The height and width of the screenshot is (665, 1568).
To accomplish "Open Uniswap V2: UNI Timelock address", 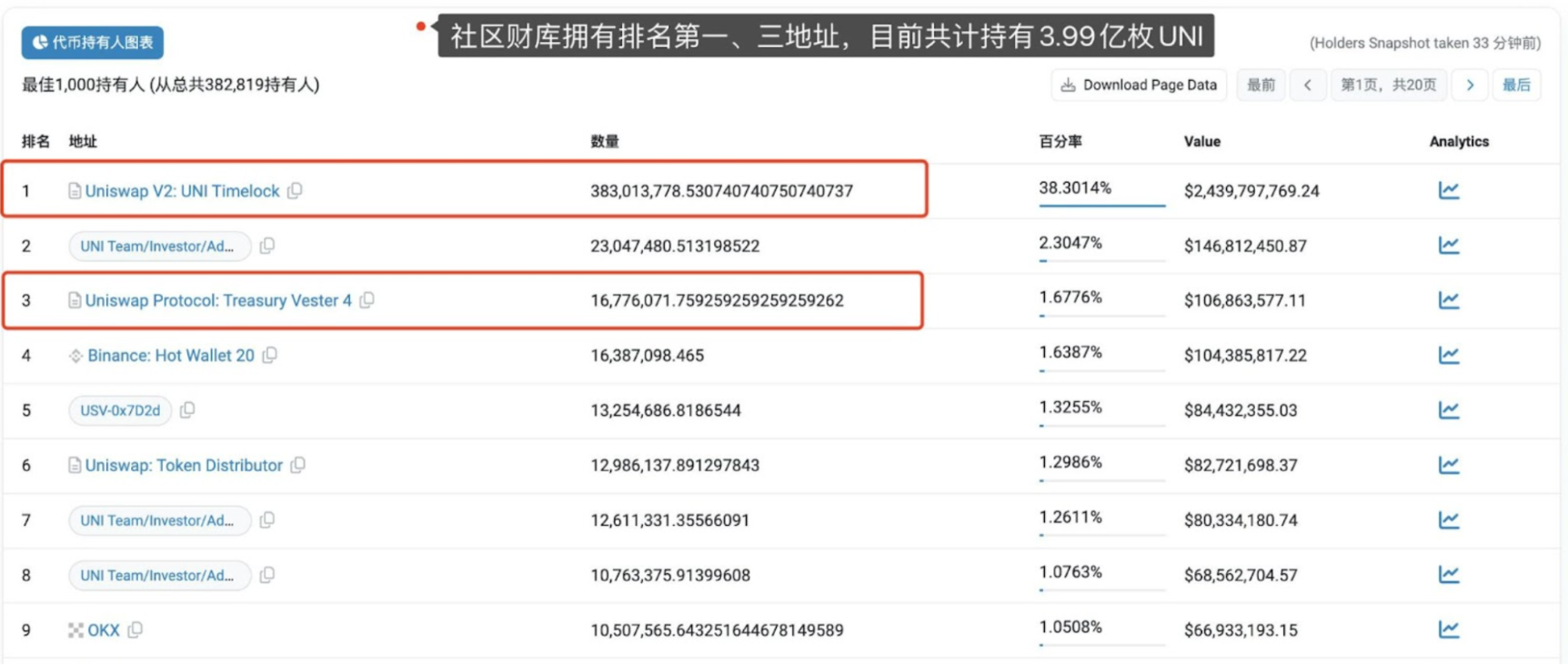I will pos(182,191).
